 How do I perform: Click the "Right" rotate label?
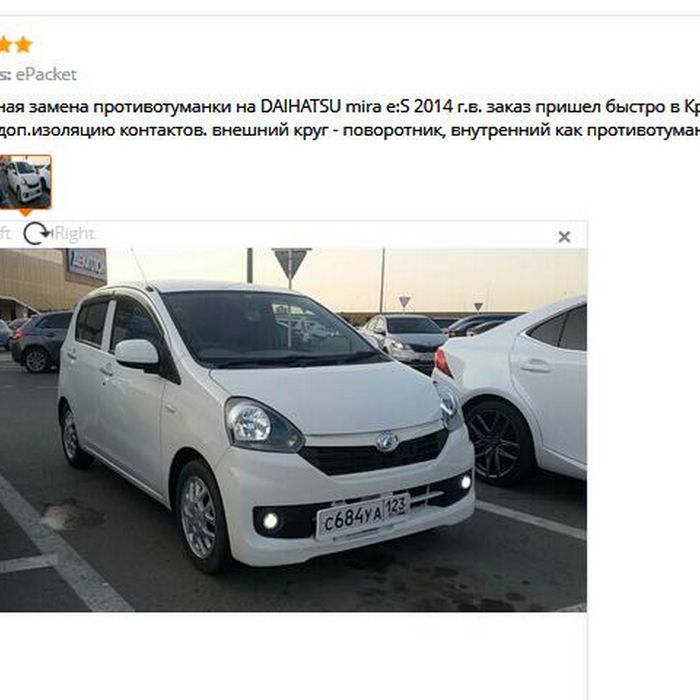pos(74,233)
